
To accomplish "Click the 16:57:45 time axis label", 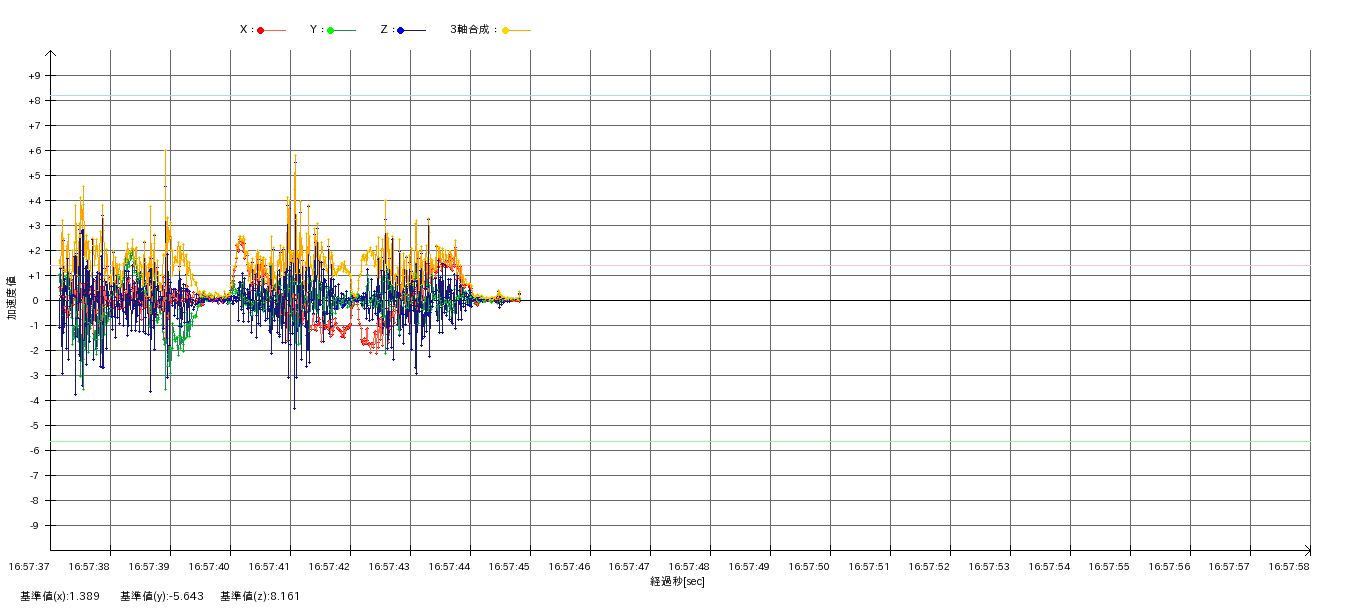I will [509, 566].
